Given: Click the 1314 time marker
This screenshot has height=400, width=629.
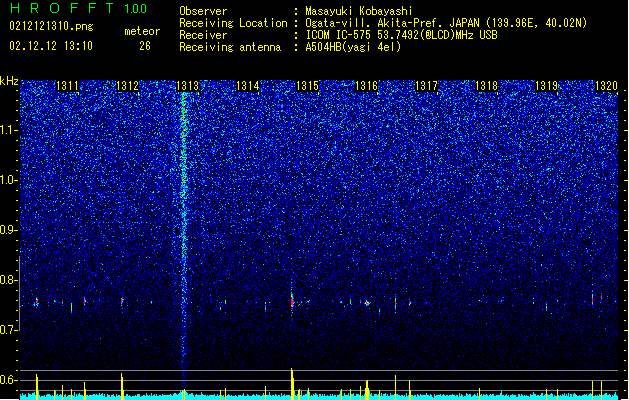Looking at the screenshot, I should pos(248,86).
